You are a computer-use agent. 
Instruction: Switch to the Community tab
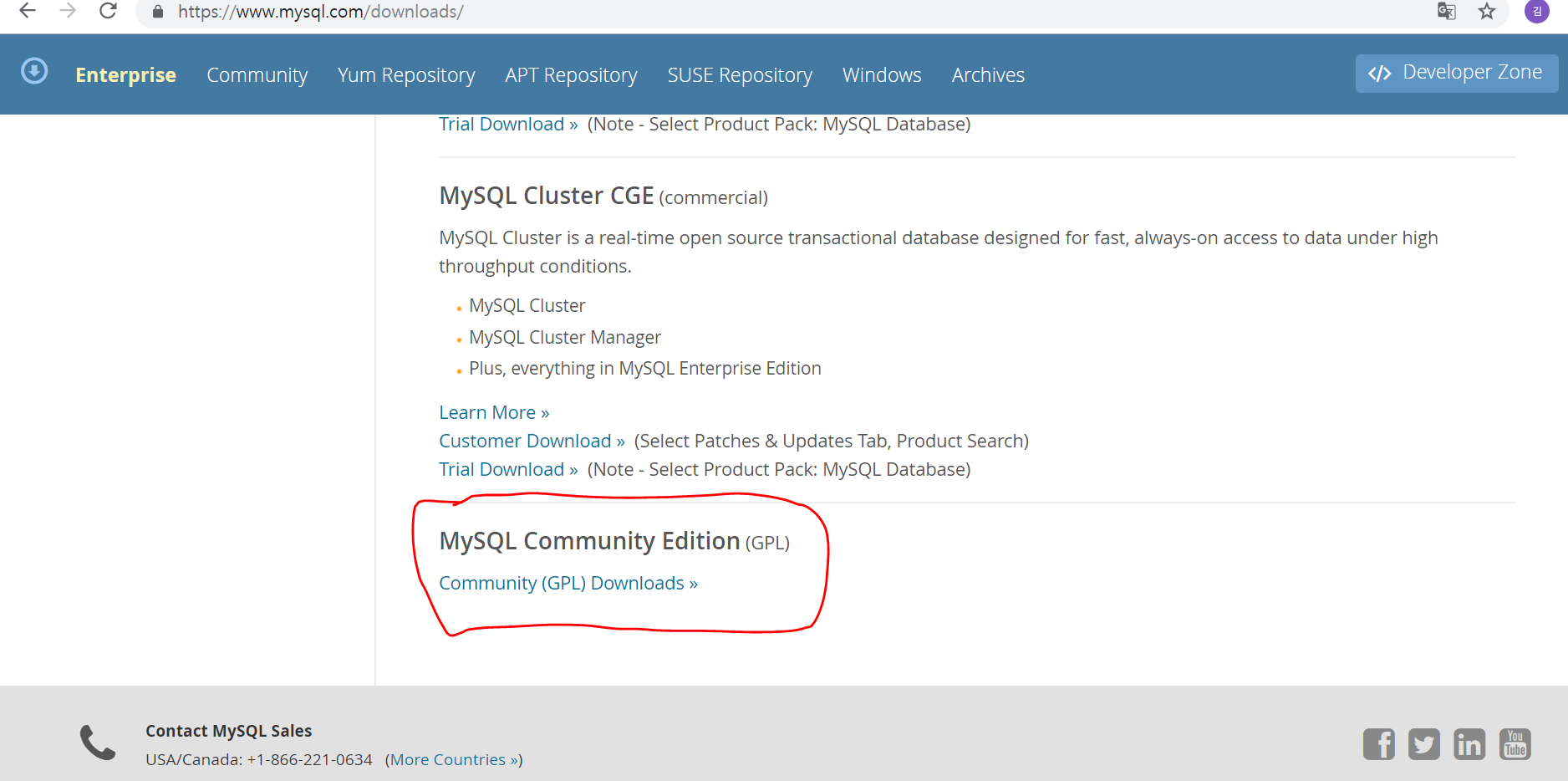[257, 75]
